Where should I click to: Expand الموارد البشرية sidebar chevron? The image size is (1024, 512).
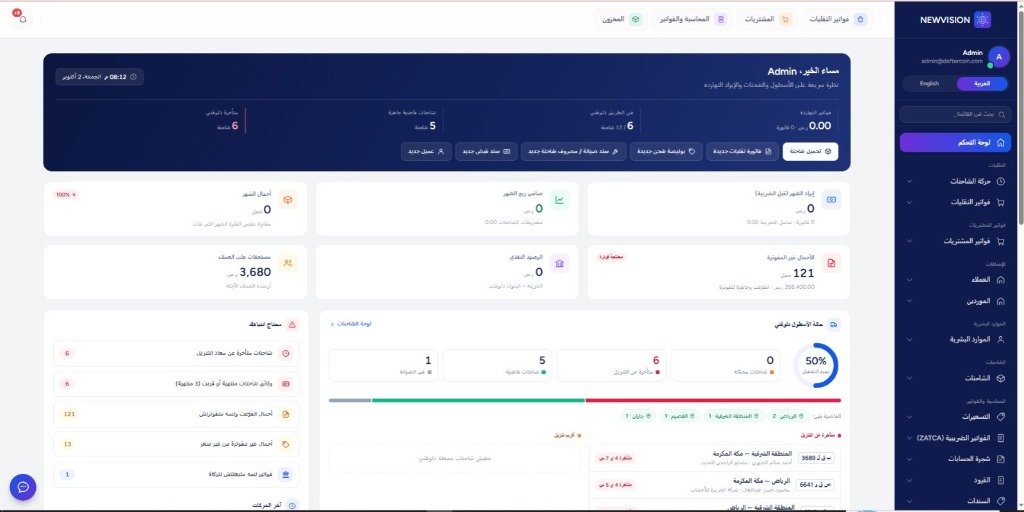[908, 340]
